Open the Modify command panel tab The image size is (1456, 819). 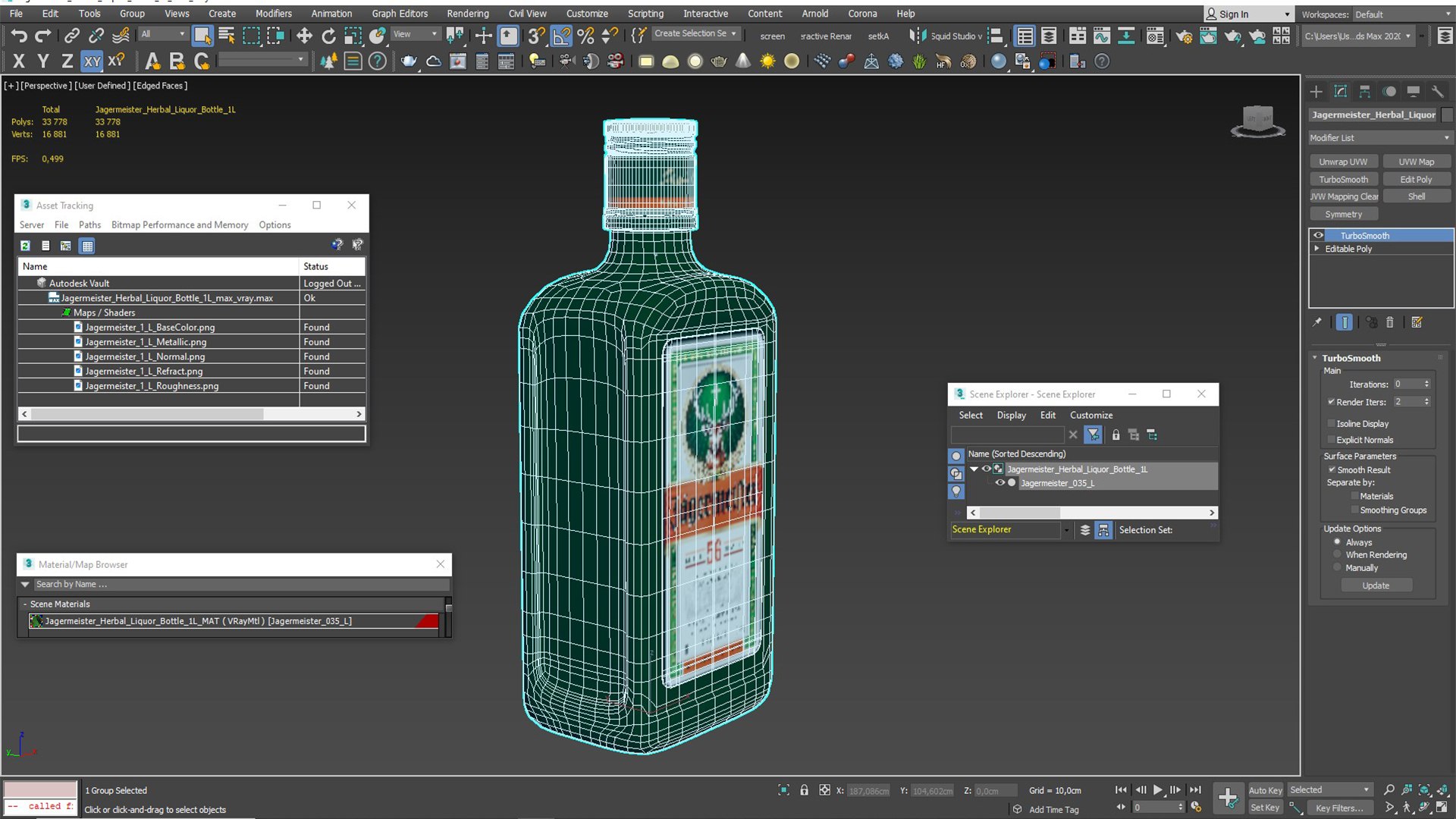point(1341,92)
